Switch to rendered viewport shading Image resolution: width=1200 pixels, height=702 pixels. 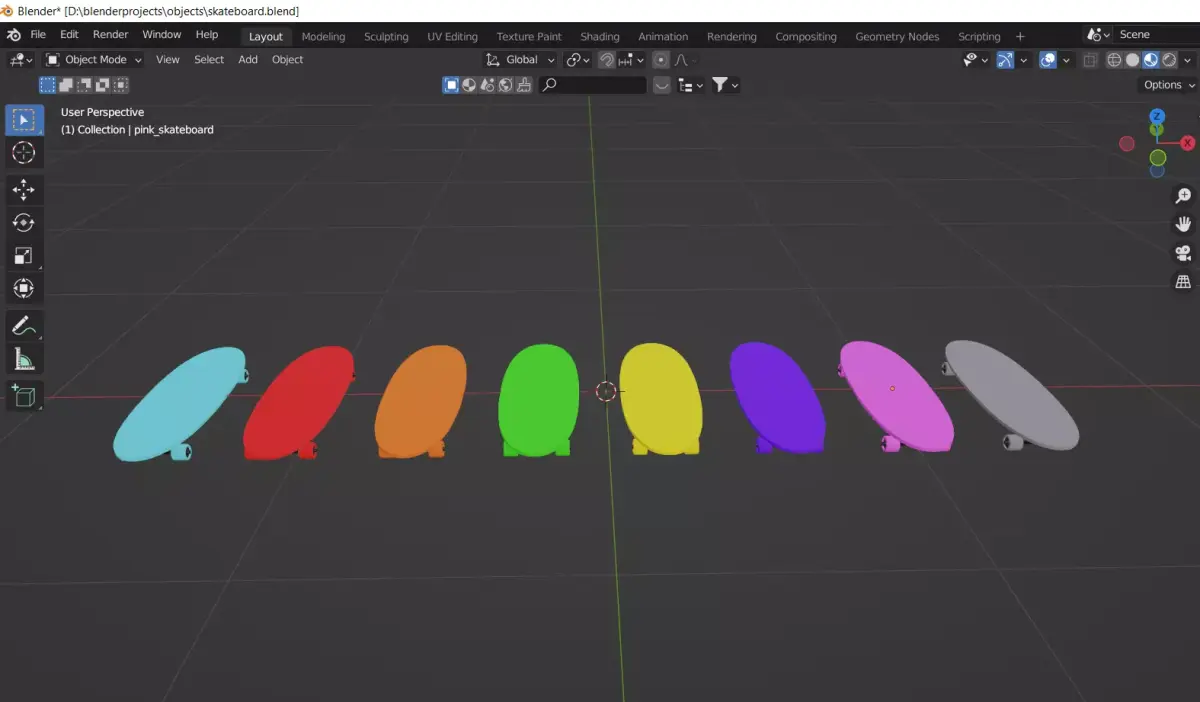[x=1169, y=60]
